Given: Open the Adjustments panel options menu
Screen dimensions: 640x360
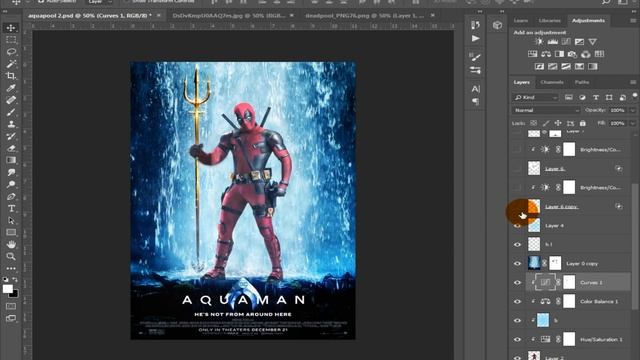Looking at the screenshot, I should coord(633,20).
